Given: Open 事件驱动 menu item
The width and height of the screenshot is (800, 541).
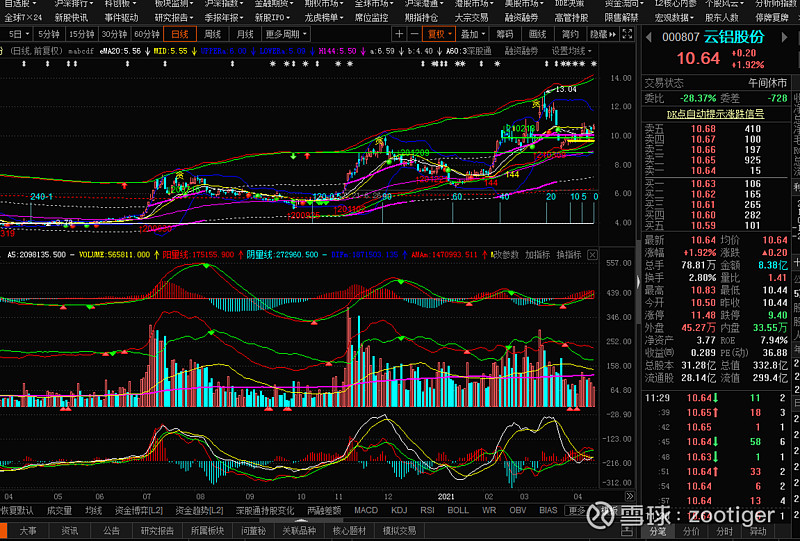Looking at the screenshot, I should (121, 17).
